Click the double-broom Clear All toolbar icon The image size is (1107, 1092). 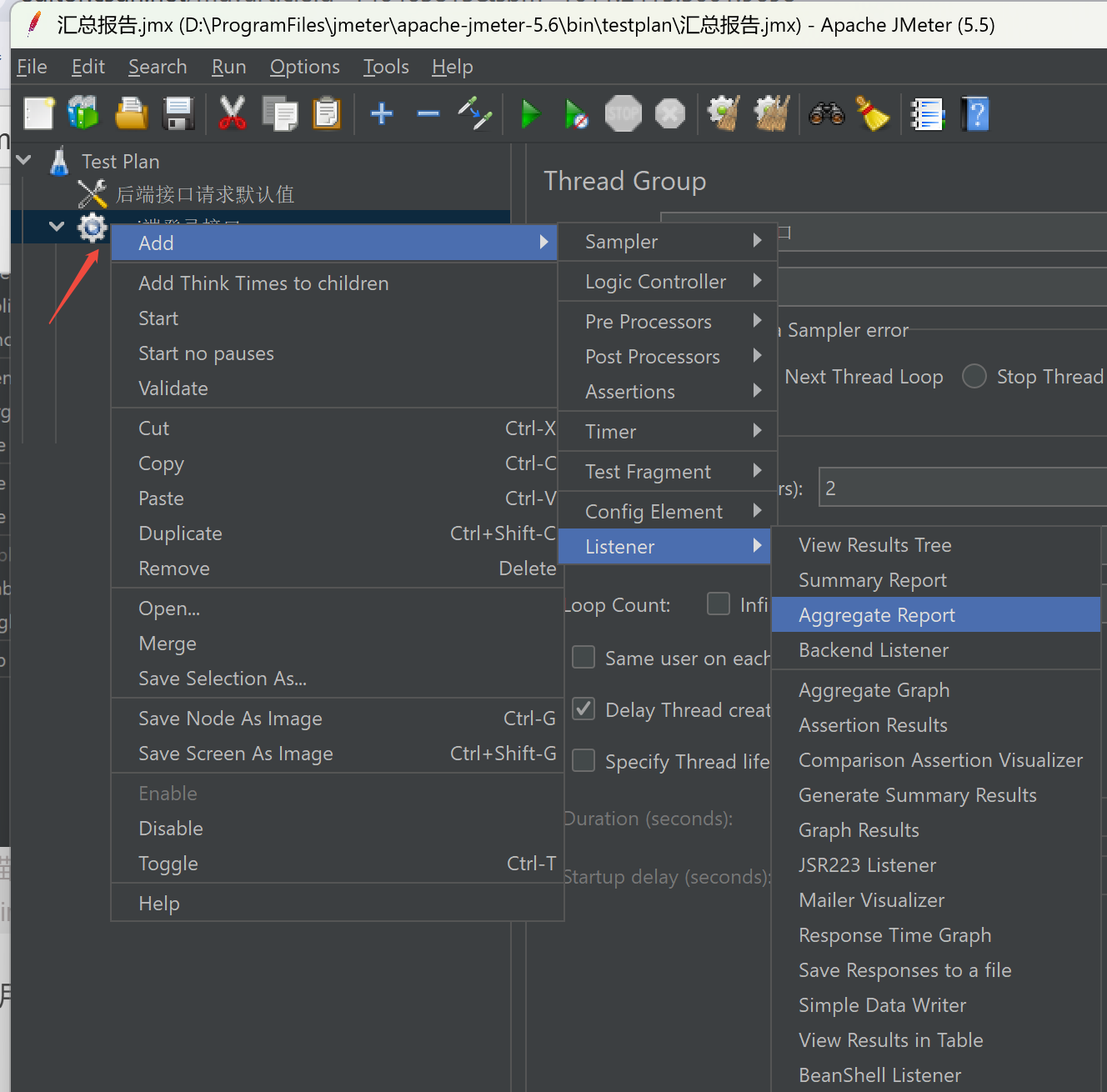(772, 113)
